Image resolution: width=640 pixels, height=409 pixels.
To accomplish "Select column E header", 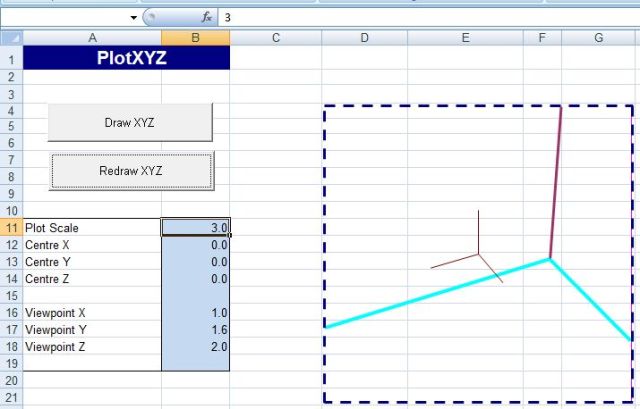I will 465,38.
